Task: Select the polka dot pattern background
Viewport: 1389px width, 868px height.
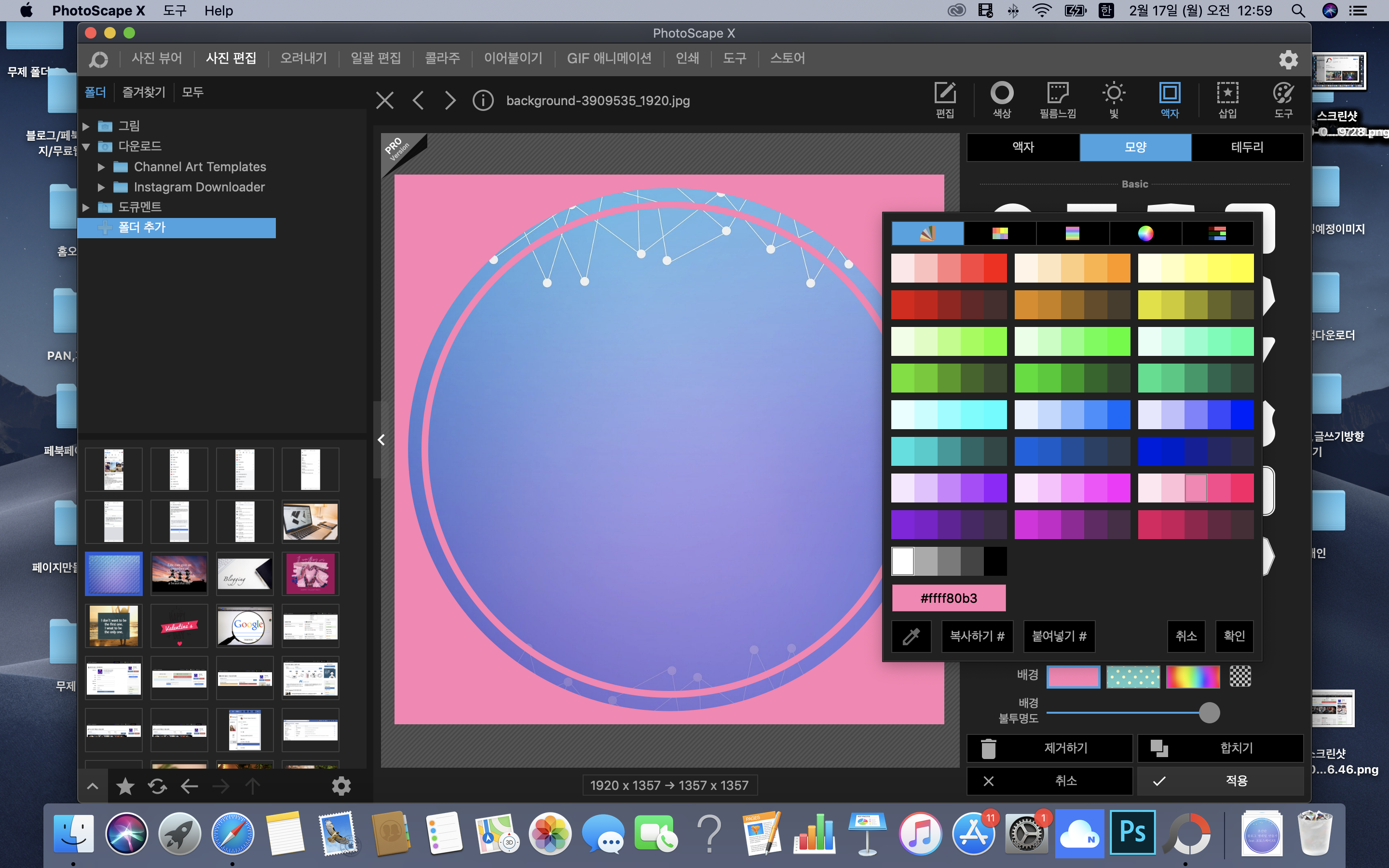Action: coord(1133,677)
